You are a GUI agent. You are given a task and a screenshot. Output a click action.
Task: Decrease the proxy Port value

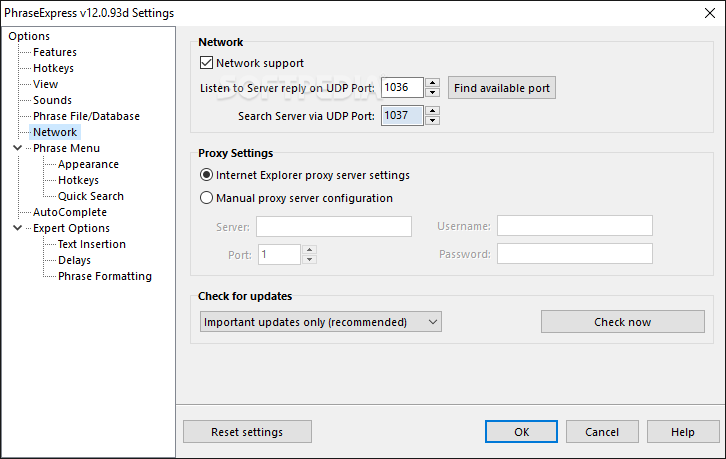[309, 259]
